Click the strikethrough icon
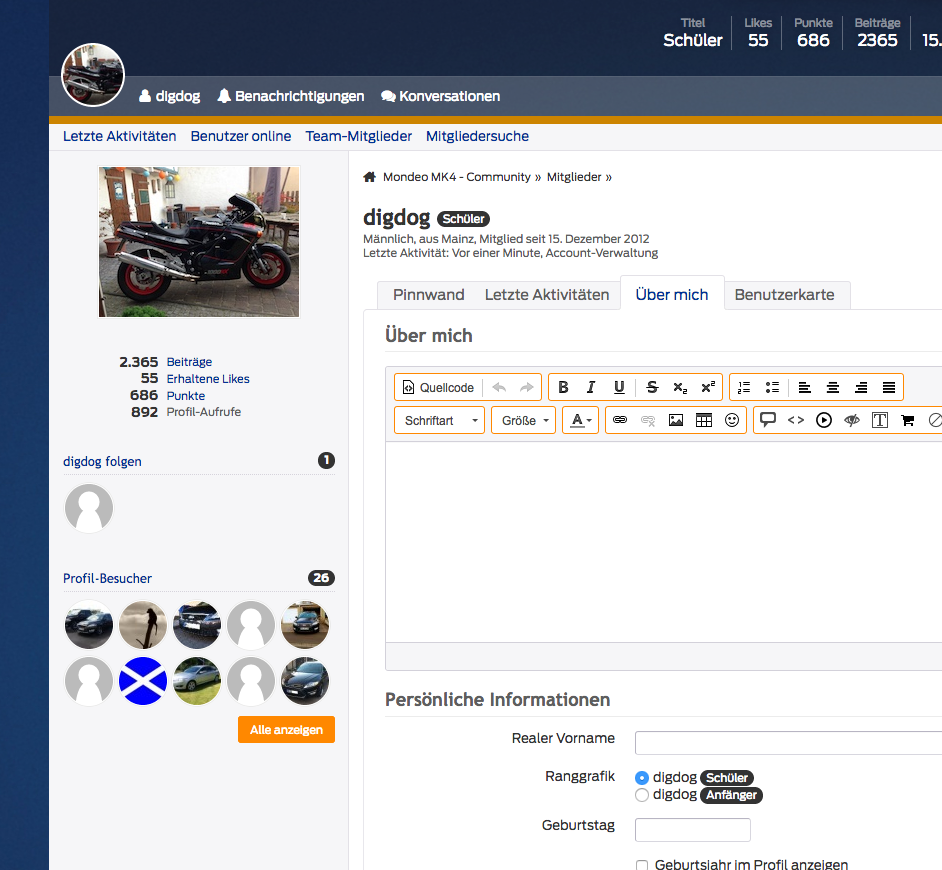942x870 pixels. coord(652,388)
